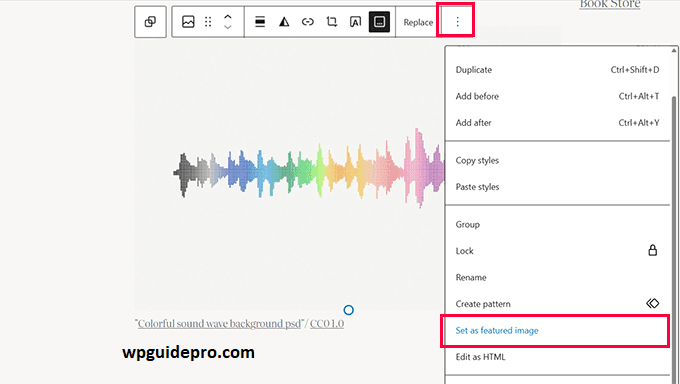The image size is (680, 384).
Task: Open the CC0 1.0 license link
Action: (x=327, y=324)
